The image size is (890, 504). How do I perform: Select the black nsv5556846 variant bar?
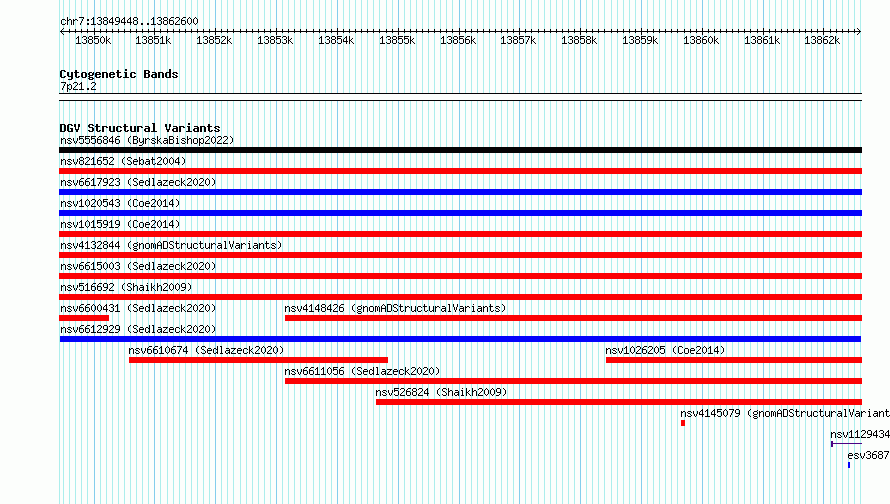click(460, 150)
